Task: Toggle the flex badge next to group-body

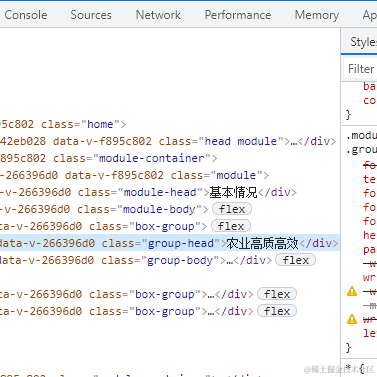Action: point(296,260)
